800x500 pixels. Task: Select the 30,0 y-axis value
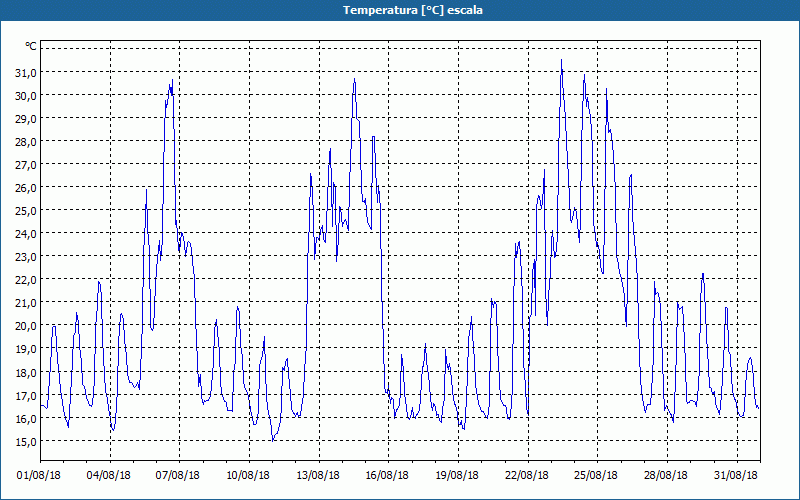[x=26, y=95]
